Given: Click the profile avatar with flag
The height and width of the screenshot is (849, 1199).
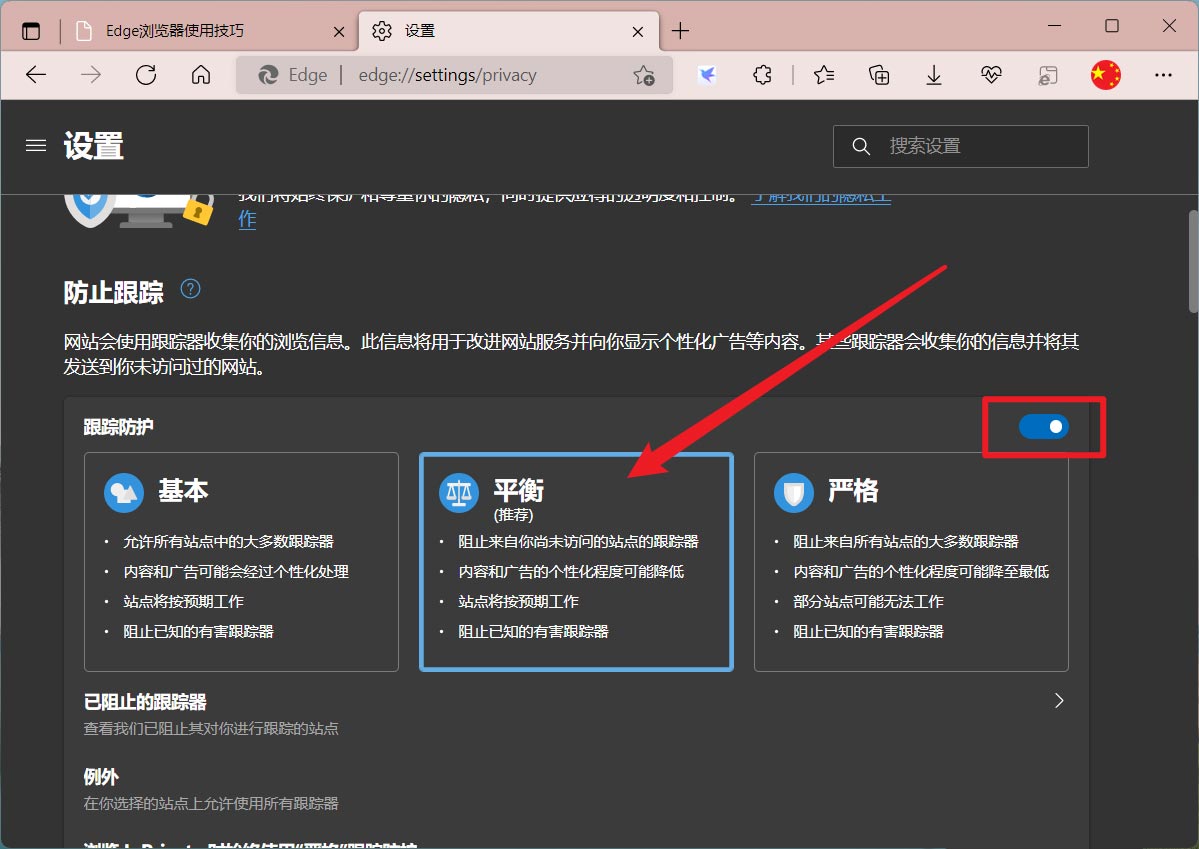Looking at the screenshot, I should [1105, 74].
